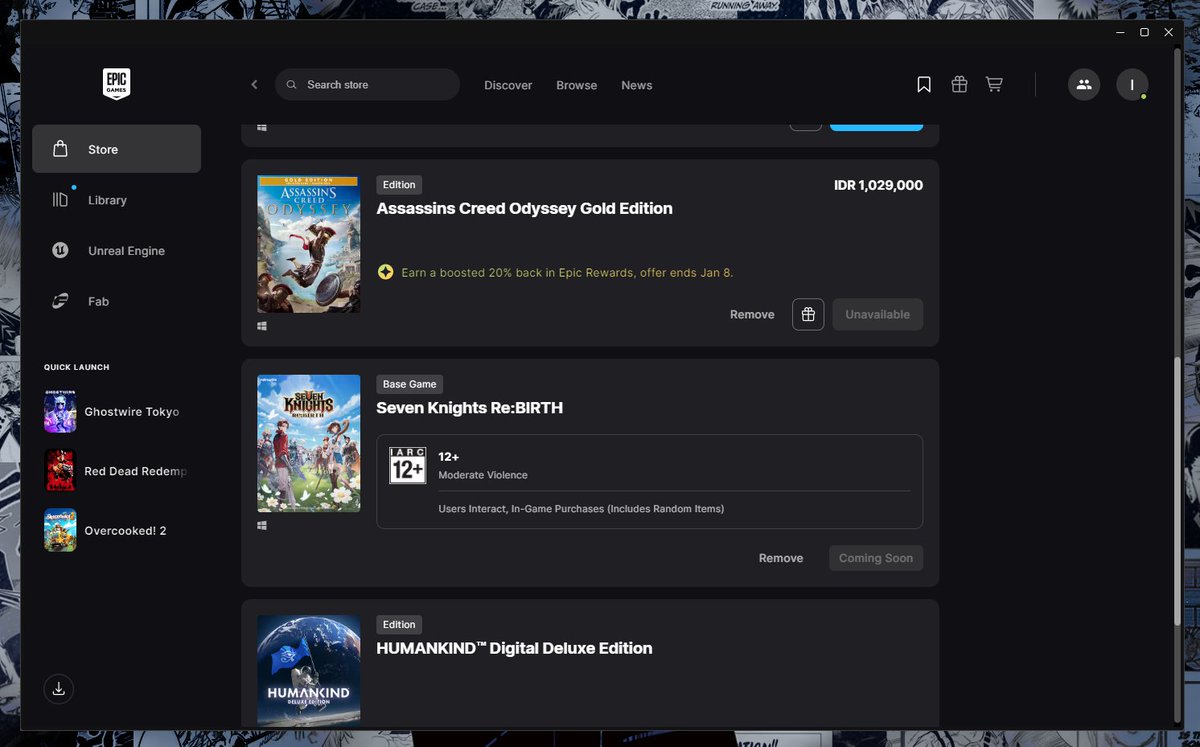
Task: Open the Store sidebar section
Action: (x=116, y=149)
